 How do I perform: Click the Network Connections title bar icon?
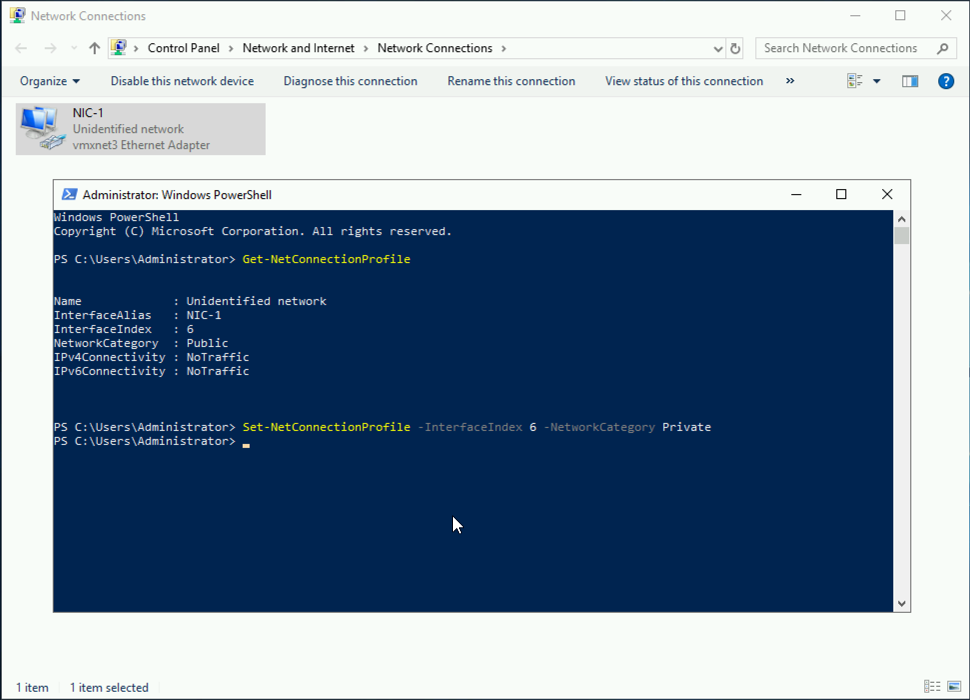[17, 15]
